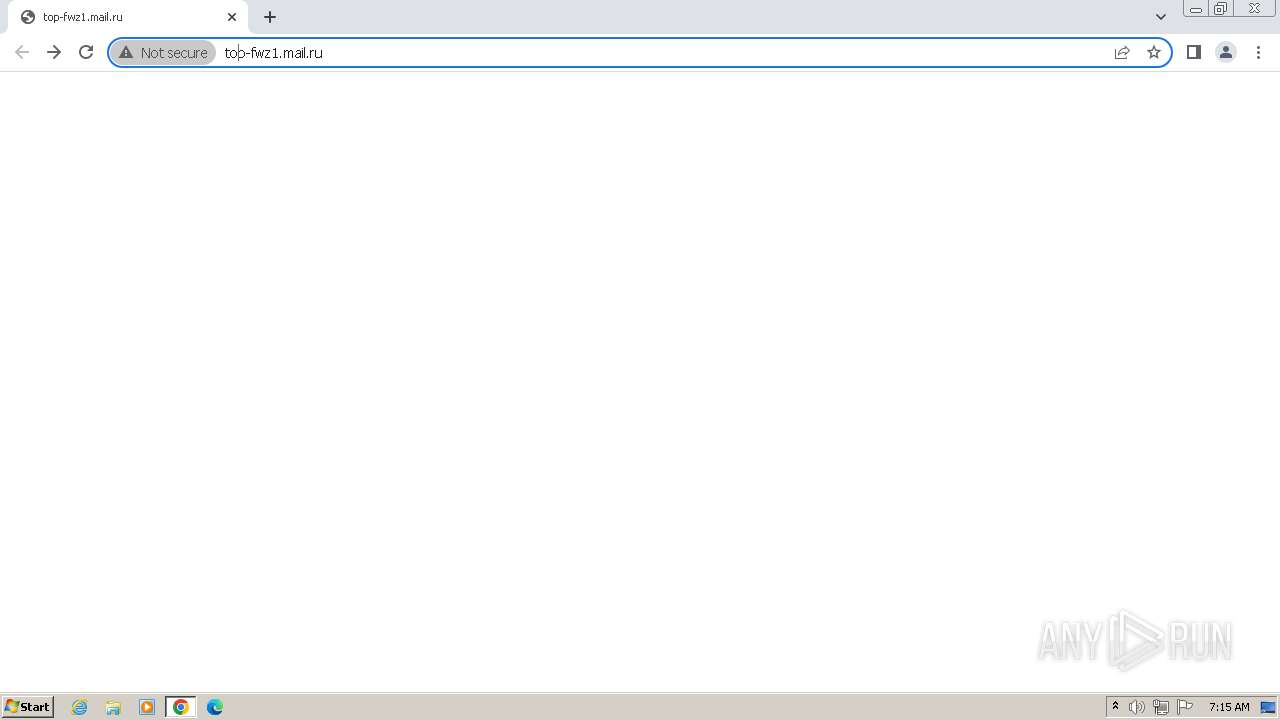Open the volume speaker tray icon
This screenshot has height=720, width=1280.
[x=1137, y=707]
